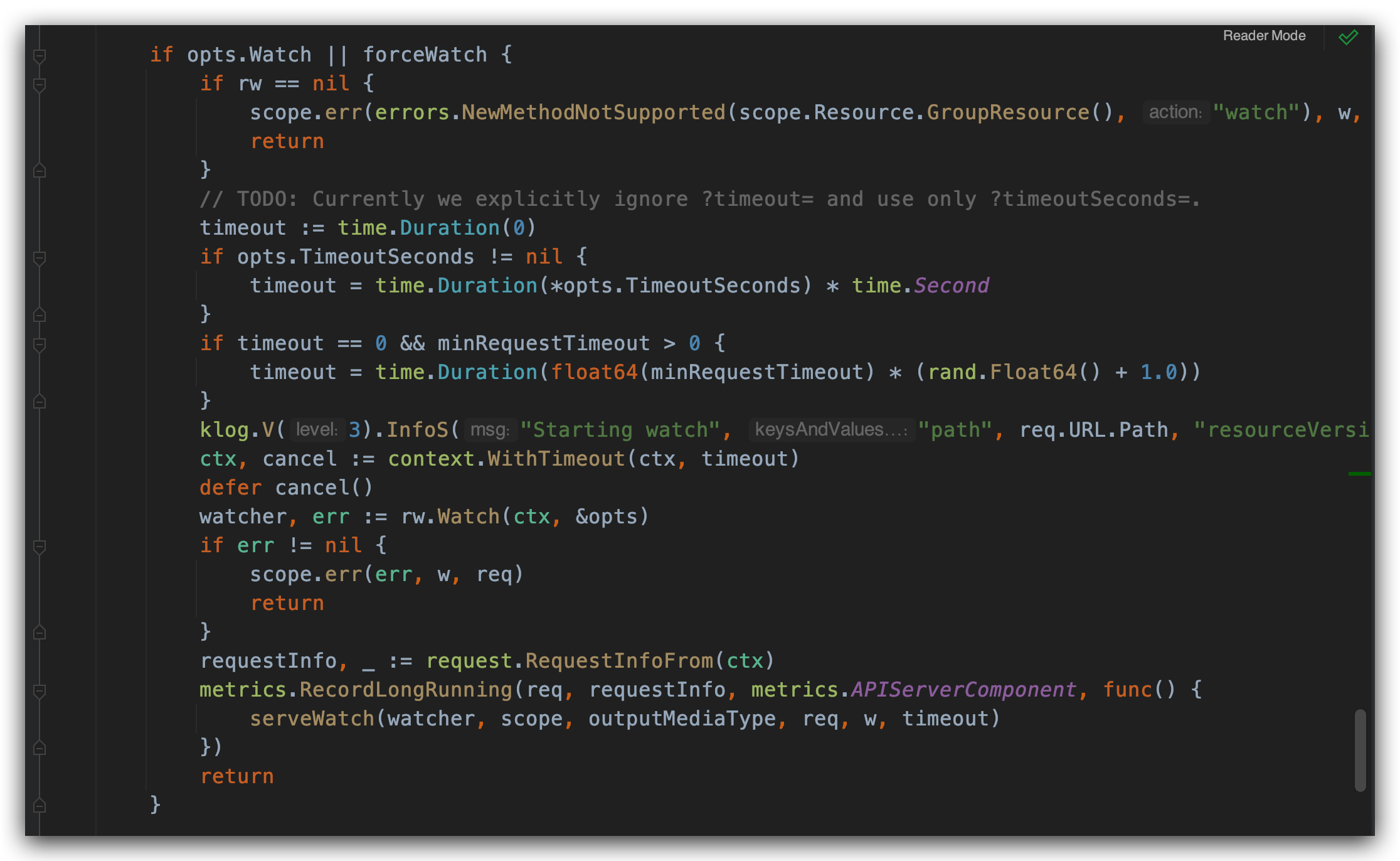Toggle Reader Mode in the editor
The height and width of the screenshot is (861, 1400).
[1264, 36]
